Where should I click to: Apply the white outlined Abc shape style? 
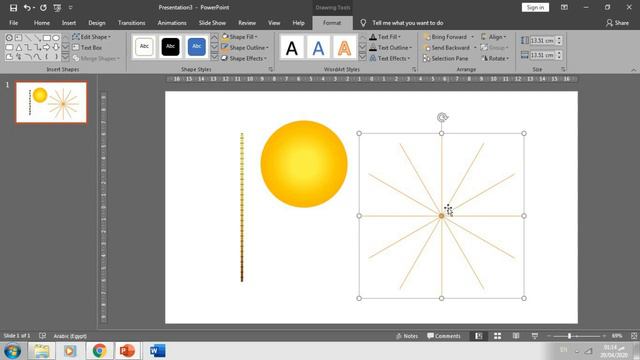[x=144, y=47]
